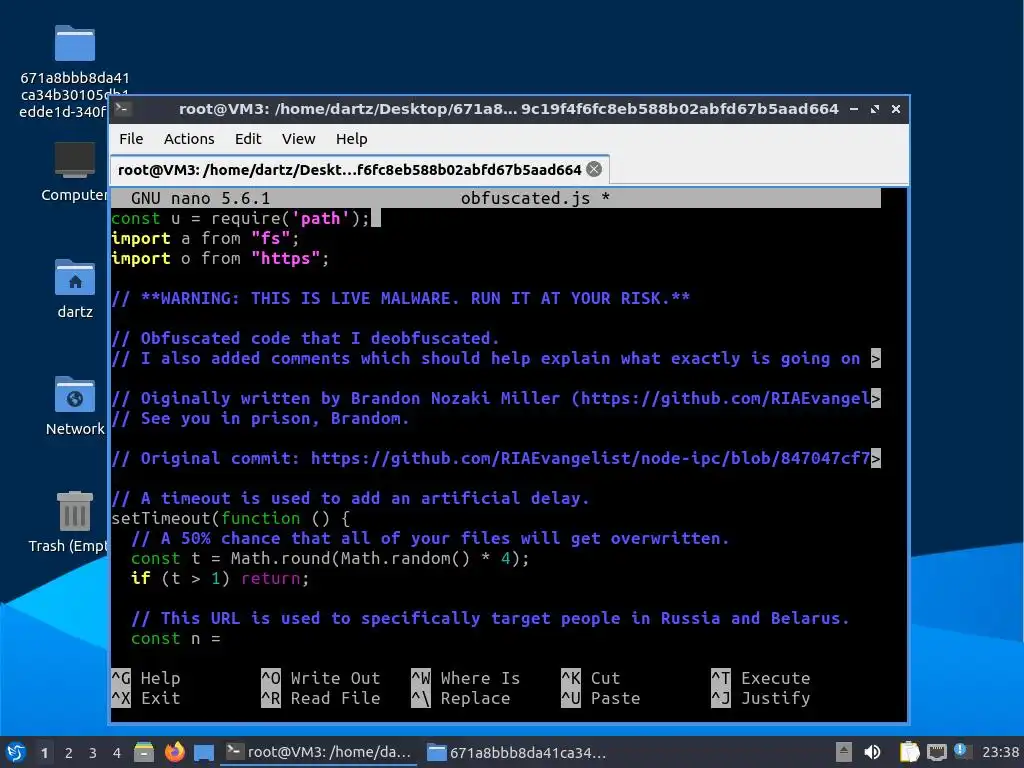Close the terminal window
Screen dimensions: 1024x768
point(896,109)
